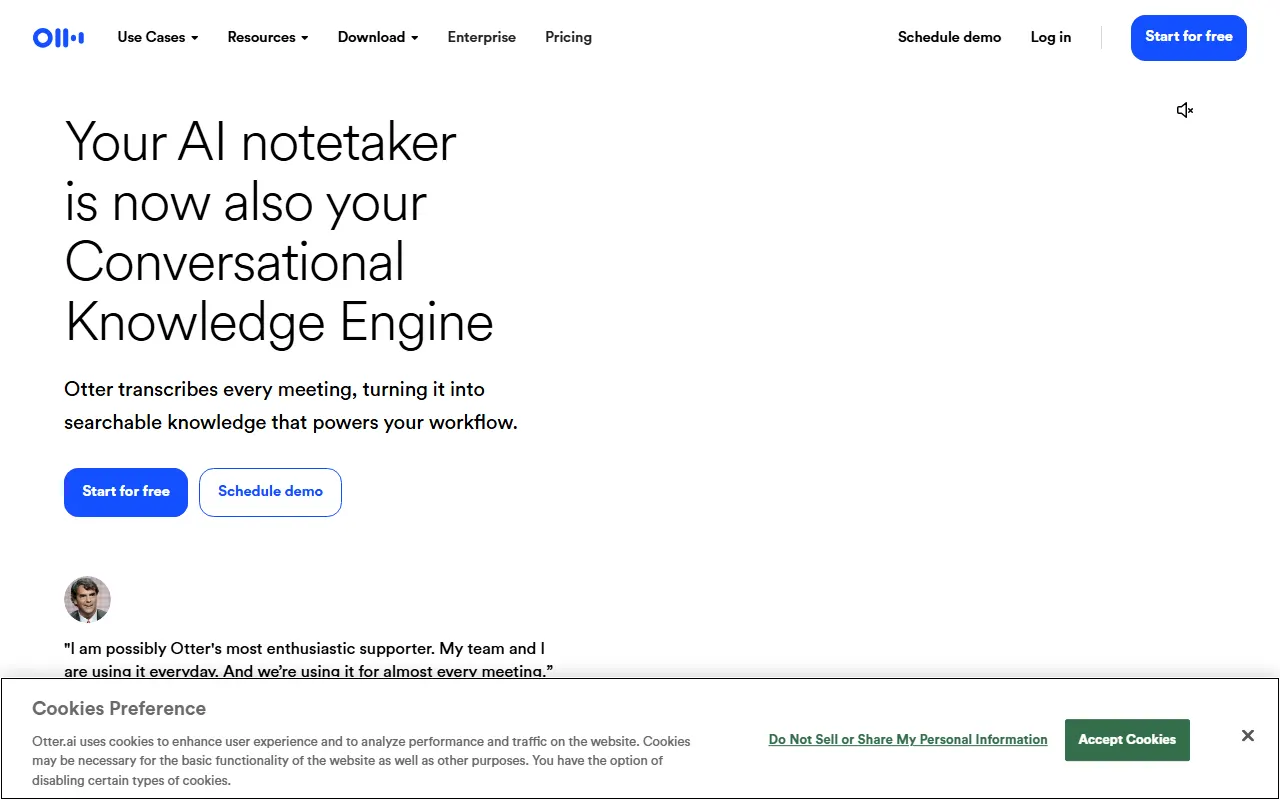Click the hero Start for free button
Image resolution: width=1280 pixels, height=800 pixels.
(126, 492)
